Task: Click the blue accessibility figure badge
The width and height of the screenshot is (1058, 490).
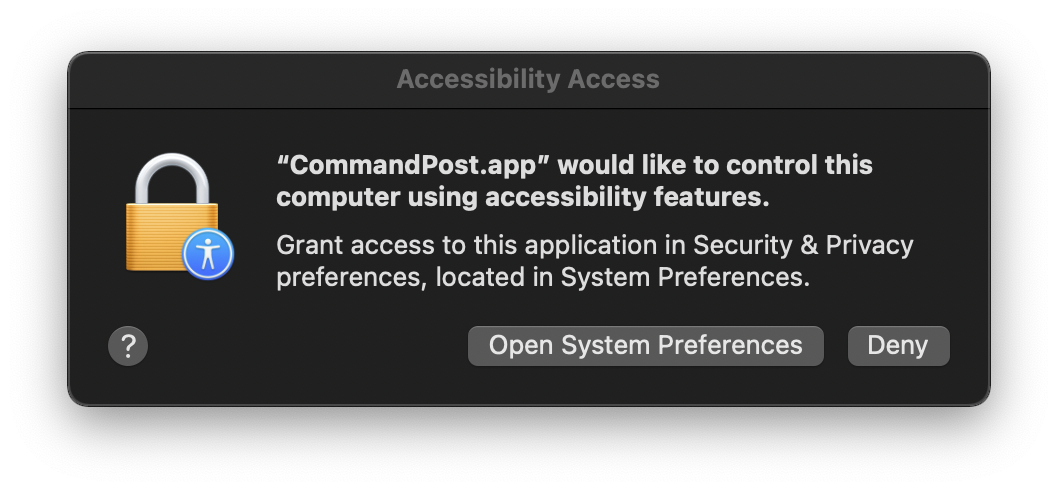Action: (208, 254)
